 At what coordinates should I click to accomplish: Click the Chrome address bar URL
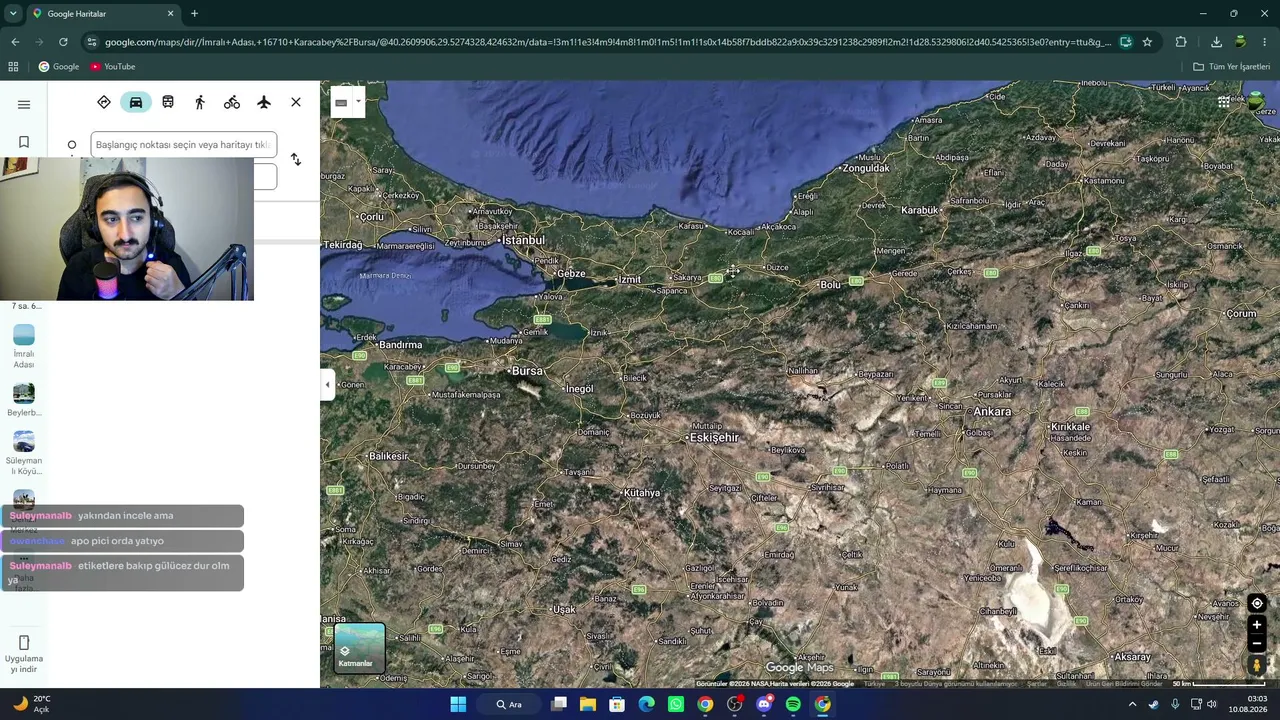tap(607, 42)
